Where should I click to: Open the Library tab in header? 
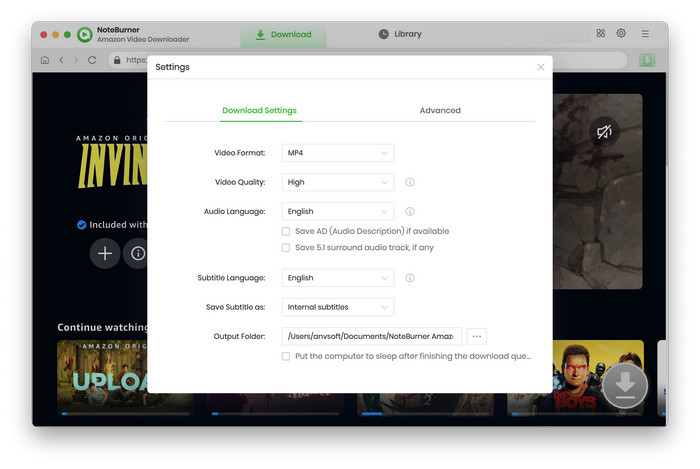[x=400, y=34]
